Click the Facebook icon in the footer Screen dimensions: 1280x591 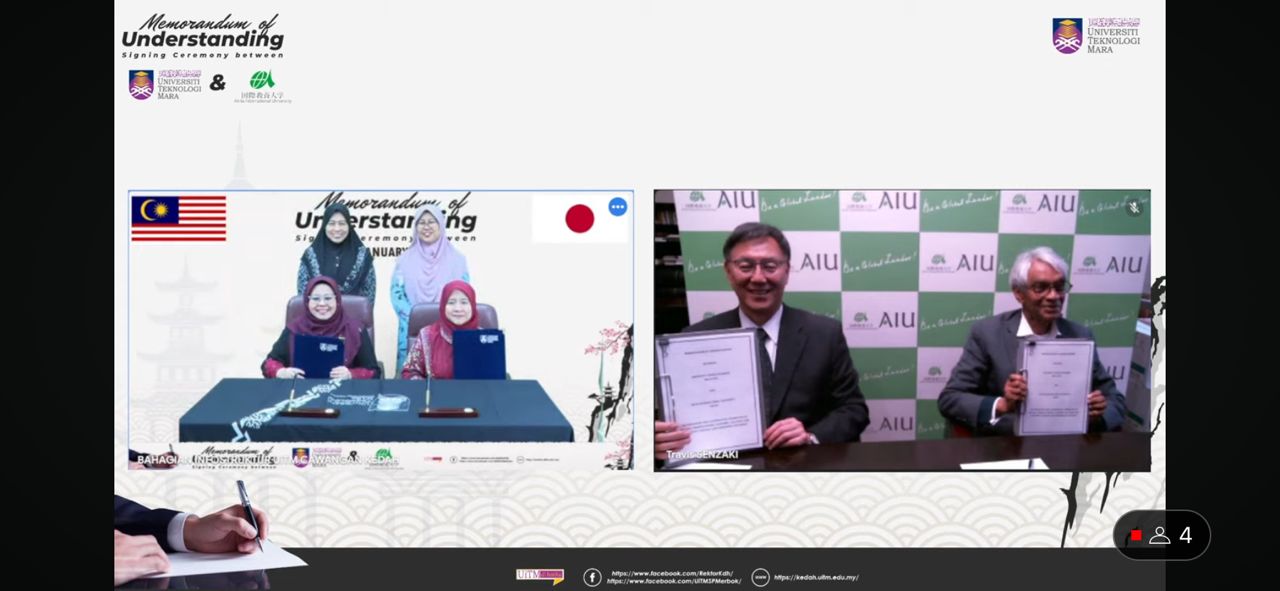(x=592, y=577)
